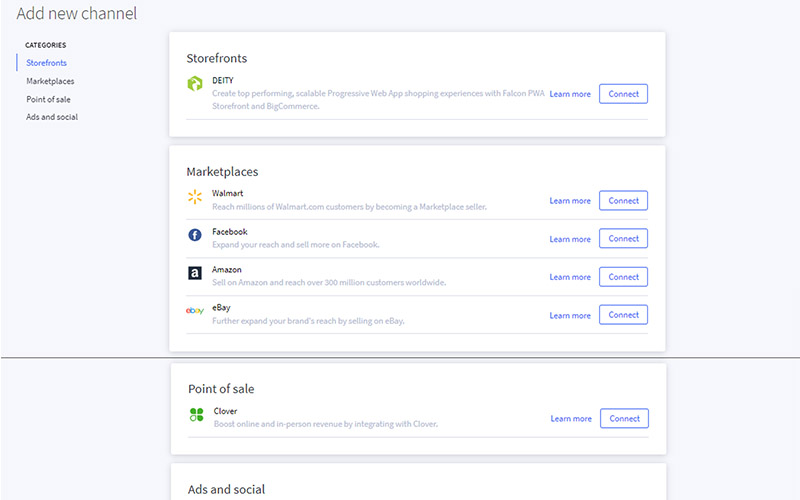Click the Add new channel page title
Screen dimensions: 800x500
[x=77, y=13]
